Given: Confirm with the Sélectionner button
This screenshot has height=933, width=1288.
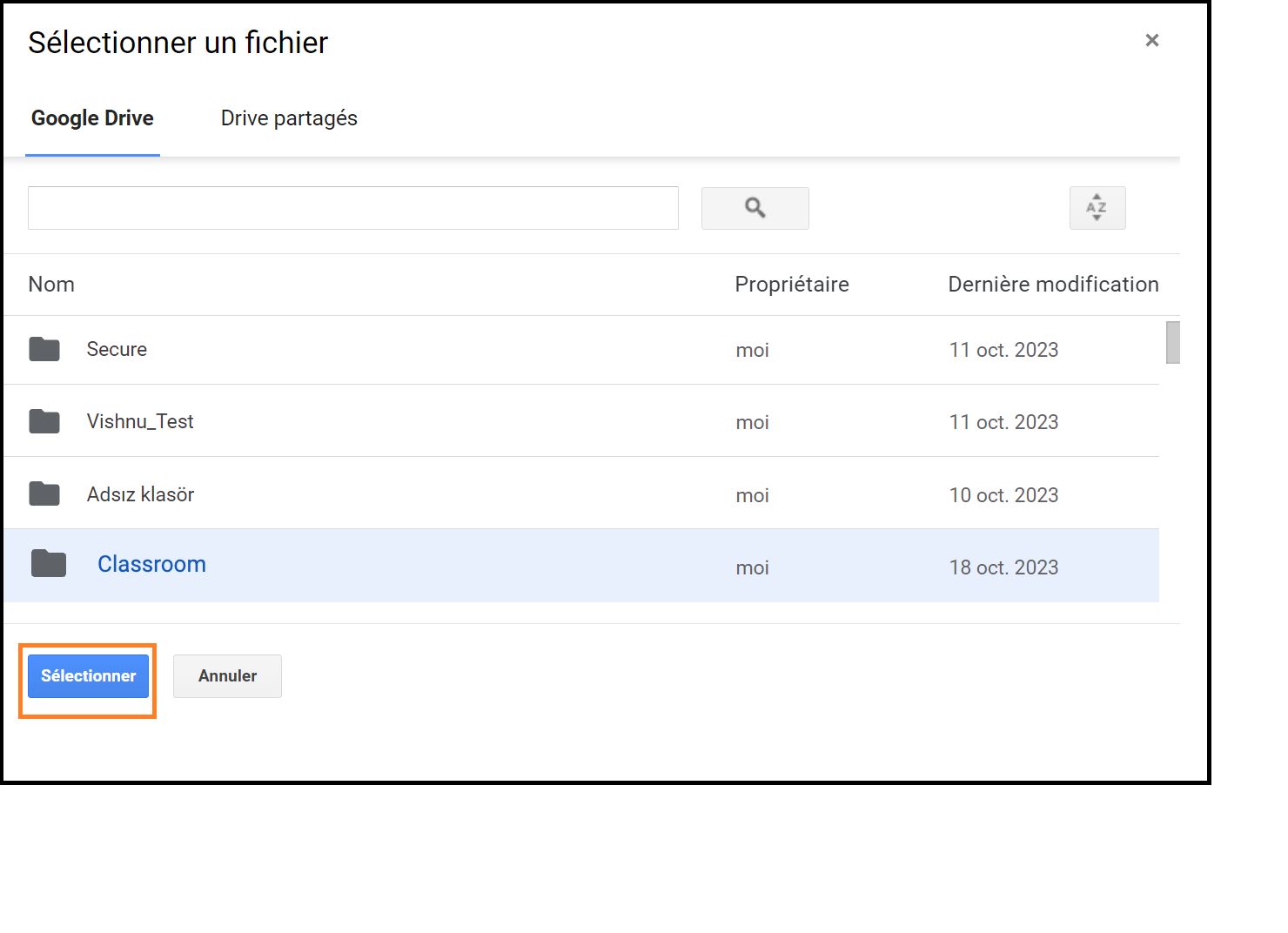Looking at the screenshot, I should click(88, 676).
